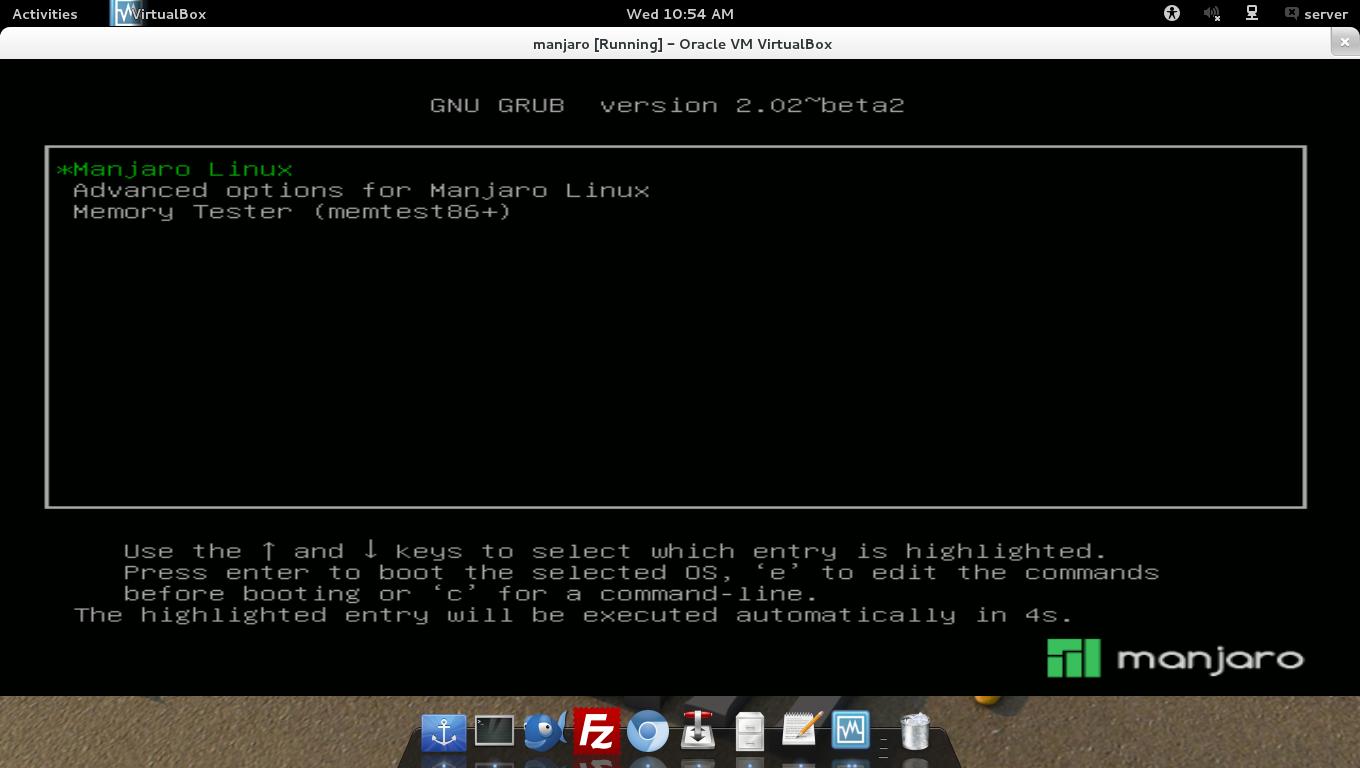Open the Trash from the dock
This screenshot has width=1360, height=768.
tap(915, 731)
